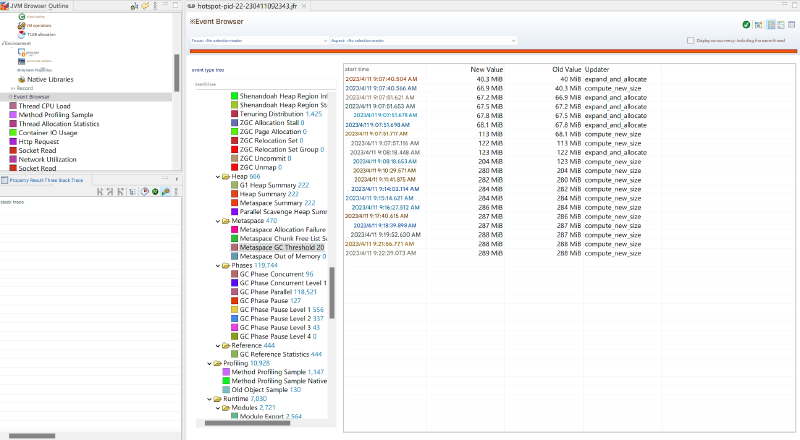Enable Display concurrency checkbox
The width and height of the screenshot is (800, 440).
691,40
